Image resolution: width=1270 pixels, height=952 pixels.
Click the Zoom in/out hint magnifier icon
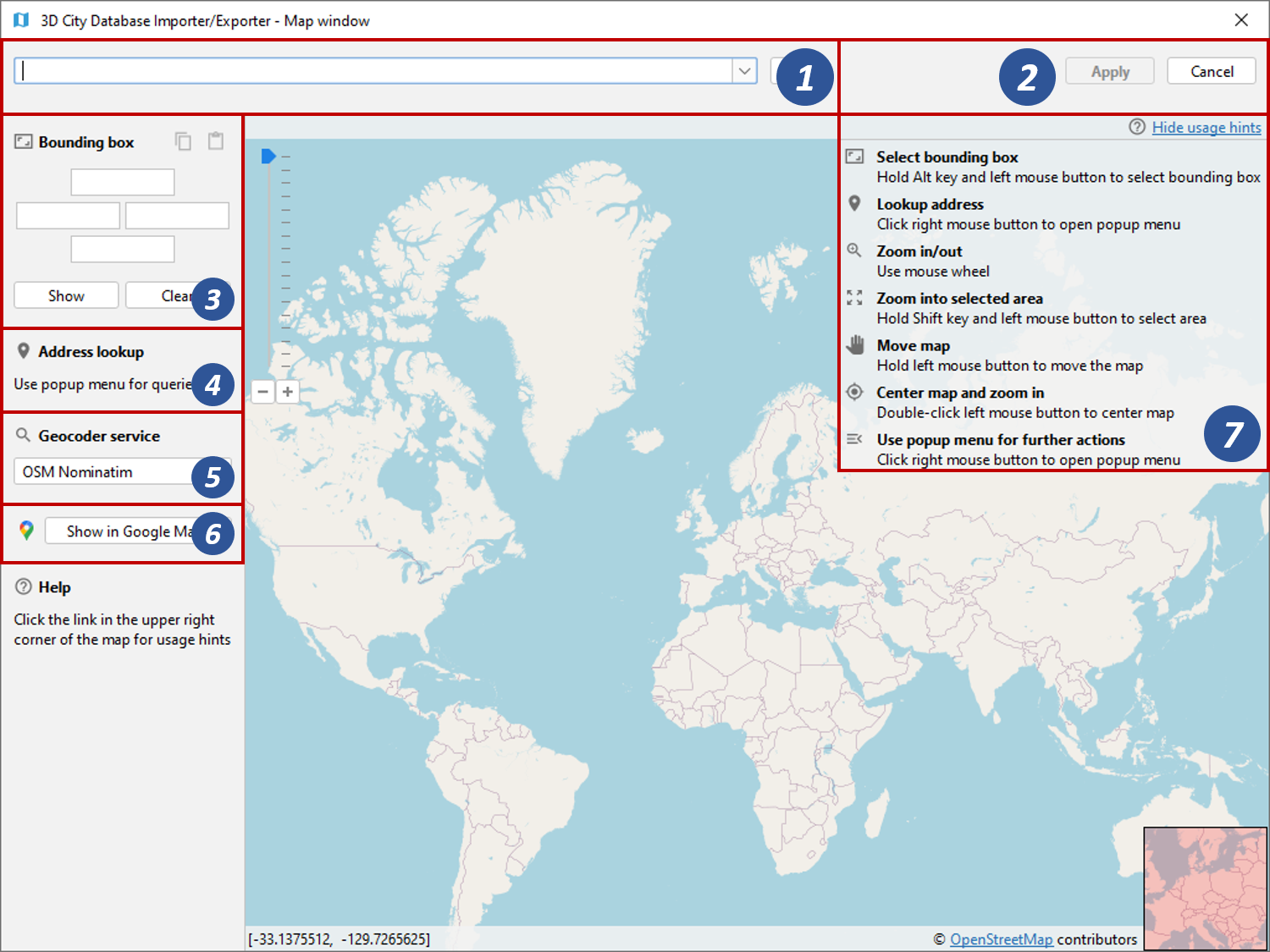pyautogui.click(x=855, y=250)
